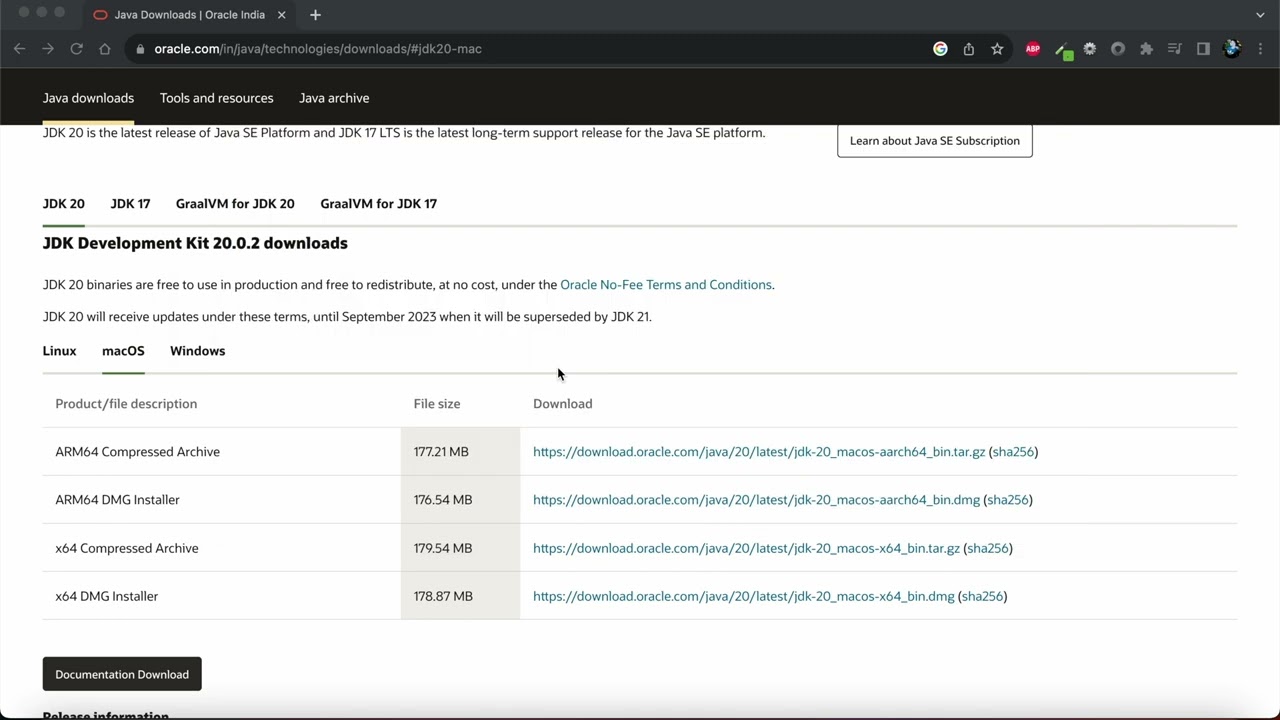Open the Extensions puzzle piece menu
The image size is (1280, 720).
(1146, 48)
